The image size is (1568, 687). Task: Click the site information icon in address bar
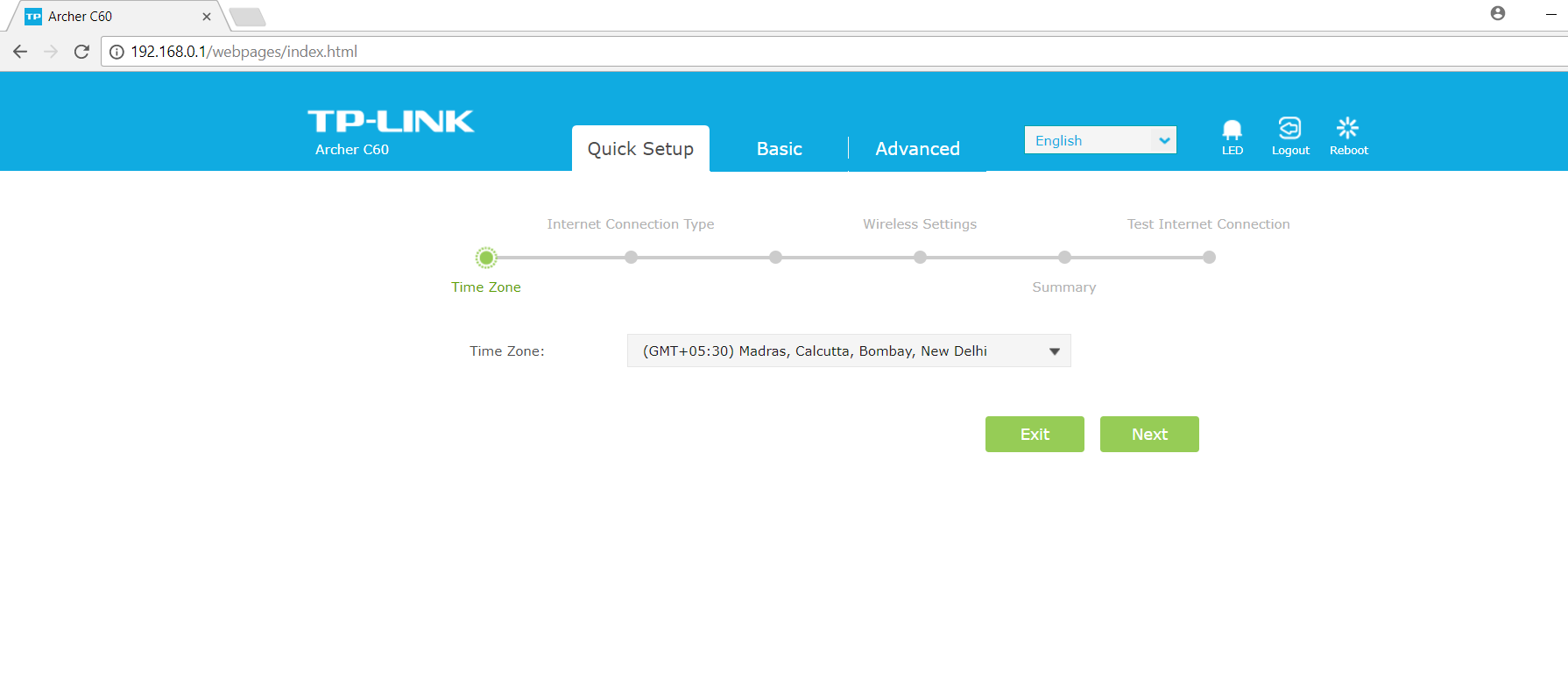click(117, 52)
